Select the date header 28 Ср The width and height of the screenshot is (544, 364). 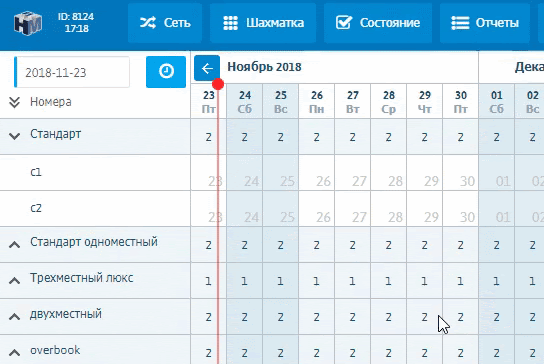[389, 101]
